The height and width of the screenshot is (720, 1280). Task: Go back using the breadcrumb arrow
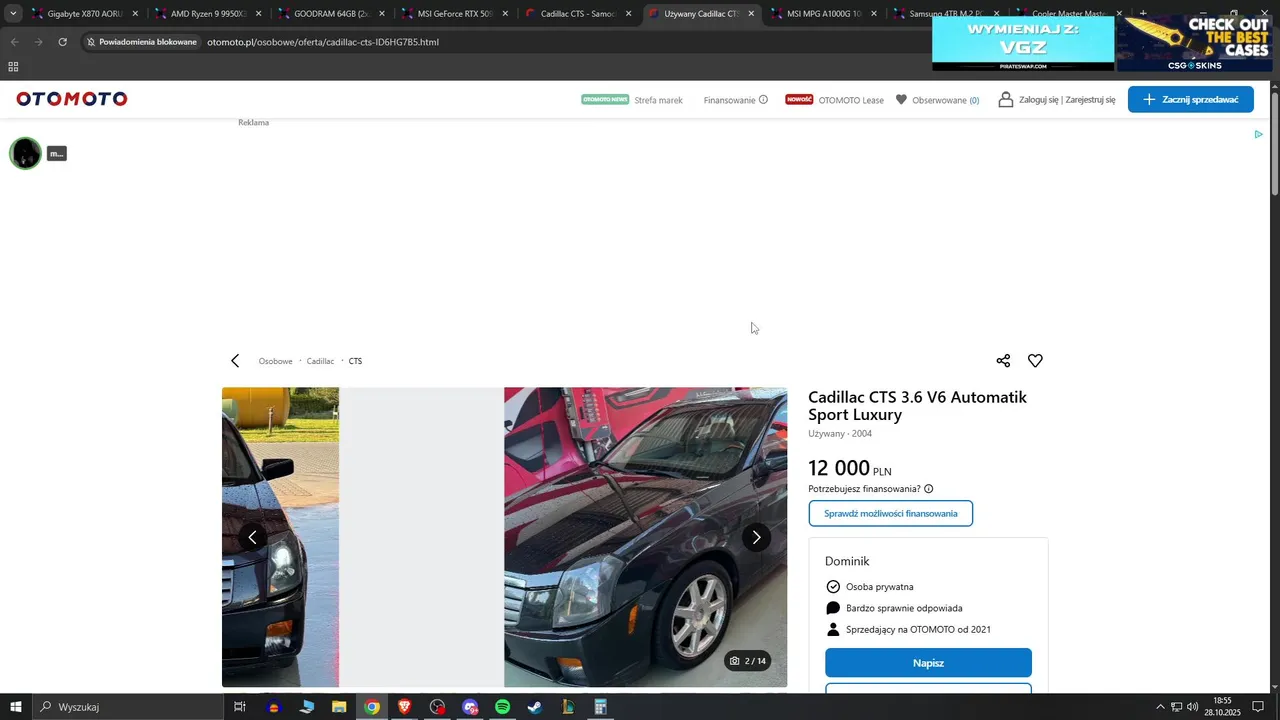click(x=235, y=361)
